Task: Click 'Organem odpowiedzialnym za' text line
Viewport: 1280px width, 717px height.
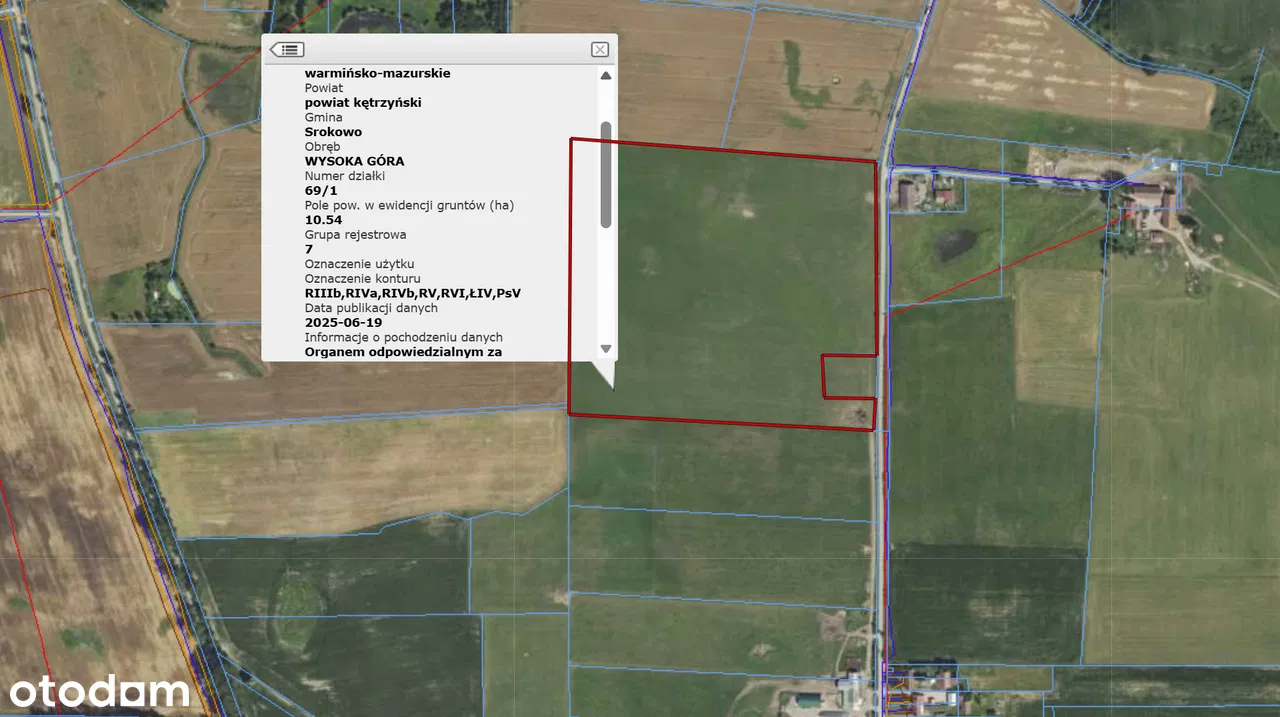Action: tap(403, 352)
